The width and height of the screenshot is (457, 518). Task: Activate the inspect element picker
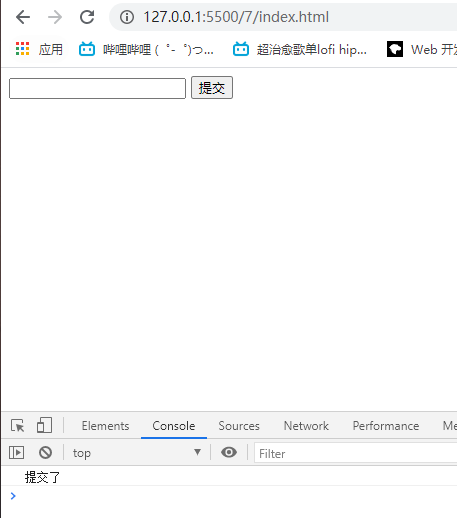pos(18,426)
